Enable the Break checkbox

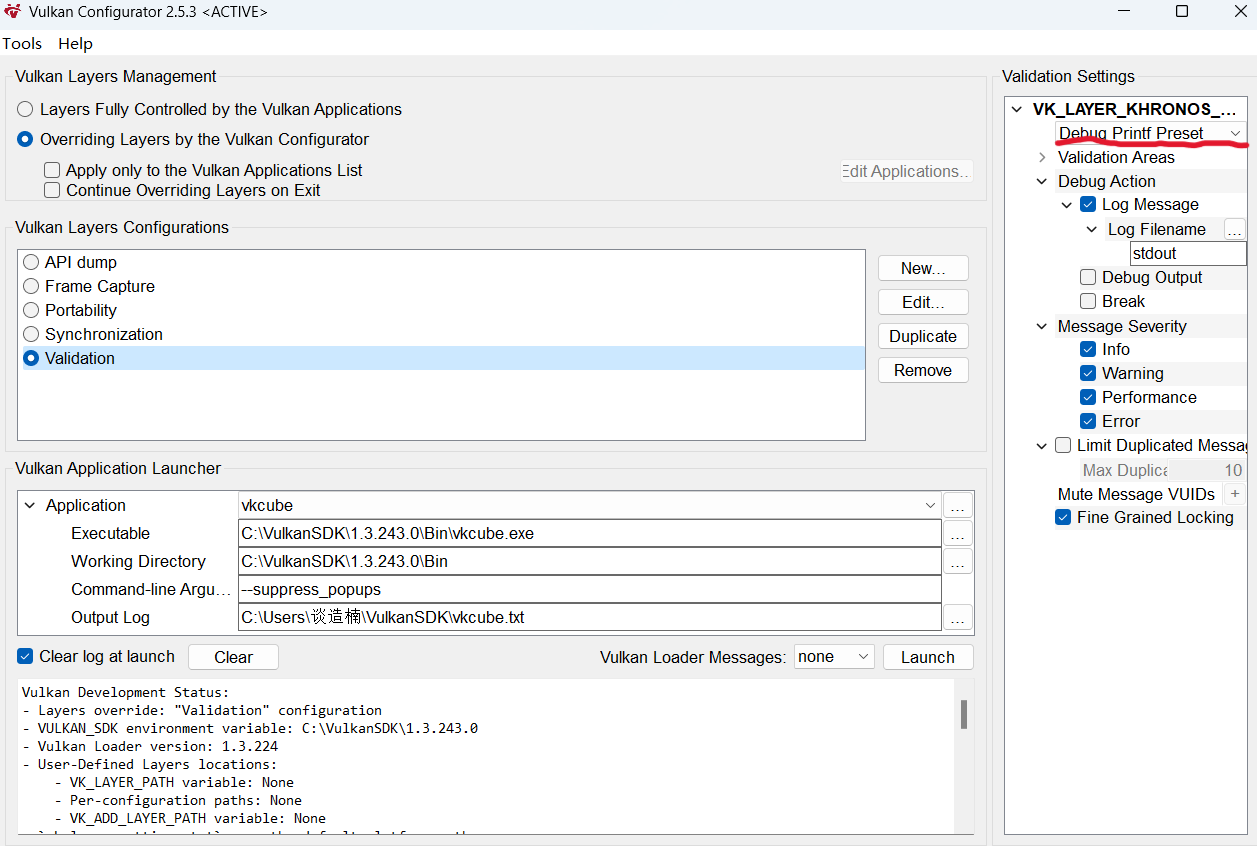point(1088,301)
